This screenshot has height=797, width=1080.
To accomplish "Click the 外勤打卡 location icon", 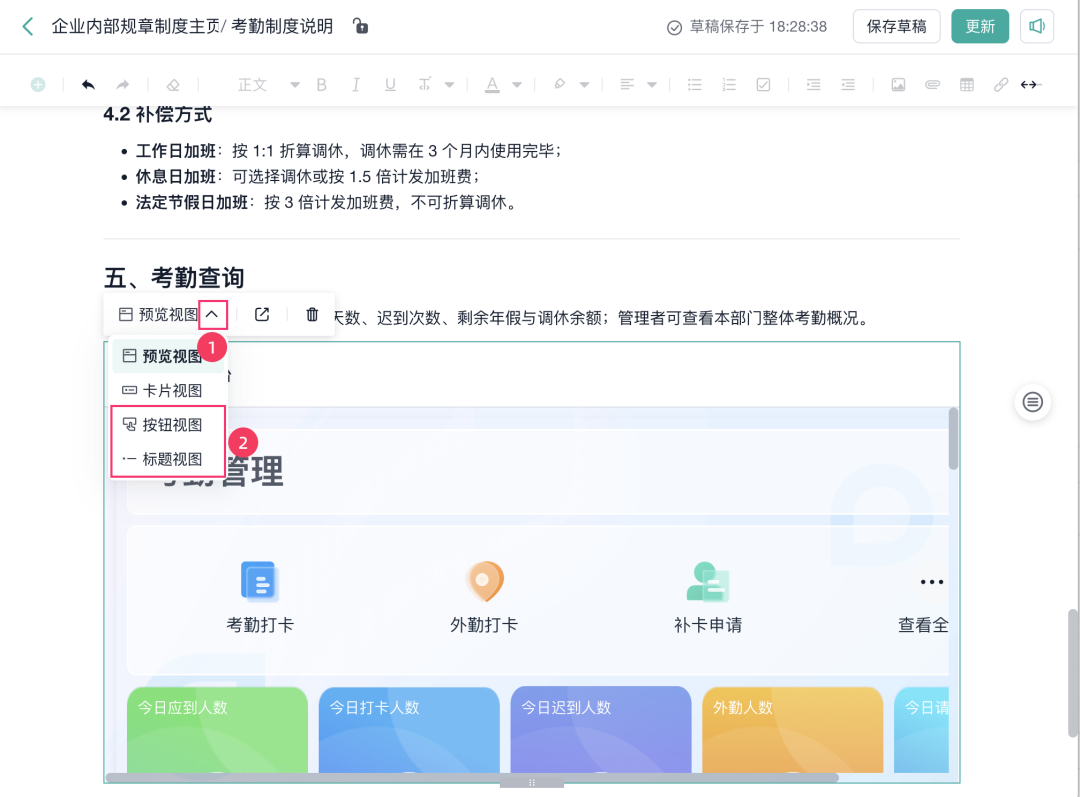I will click(x=484, y=581).
